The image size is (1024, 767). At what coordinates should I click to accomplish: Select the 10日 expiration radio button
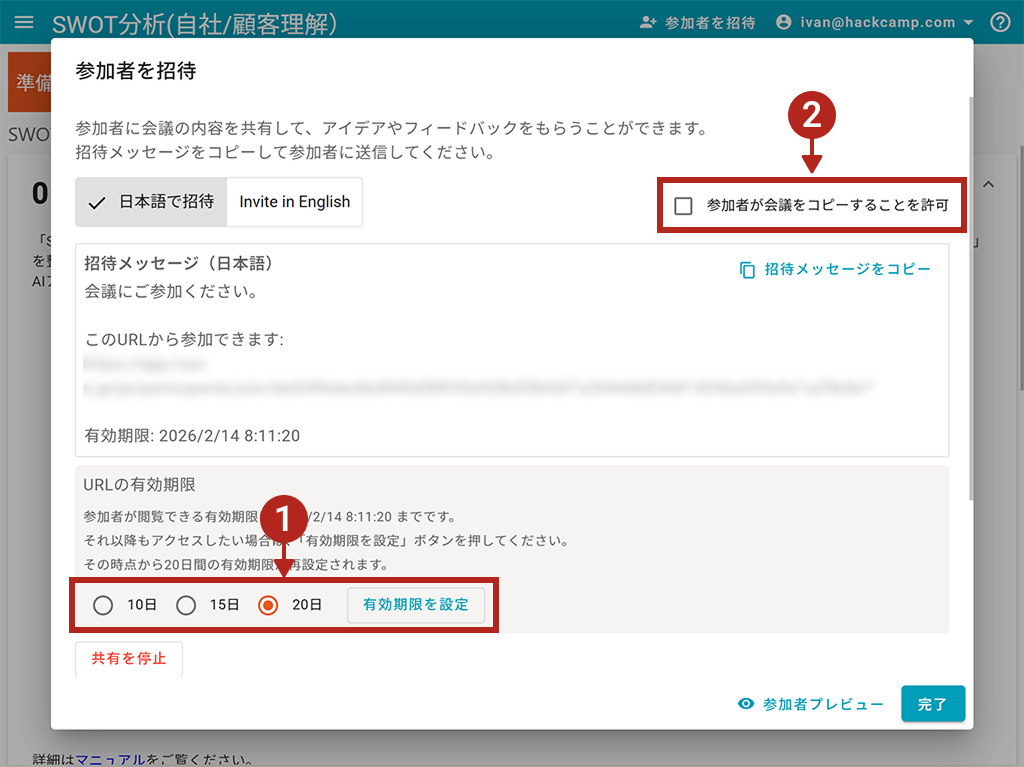click(x=103, y=605)
